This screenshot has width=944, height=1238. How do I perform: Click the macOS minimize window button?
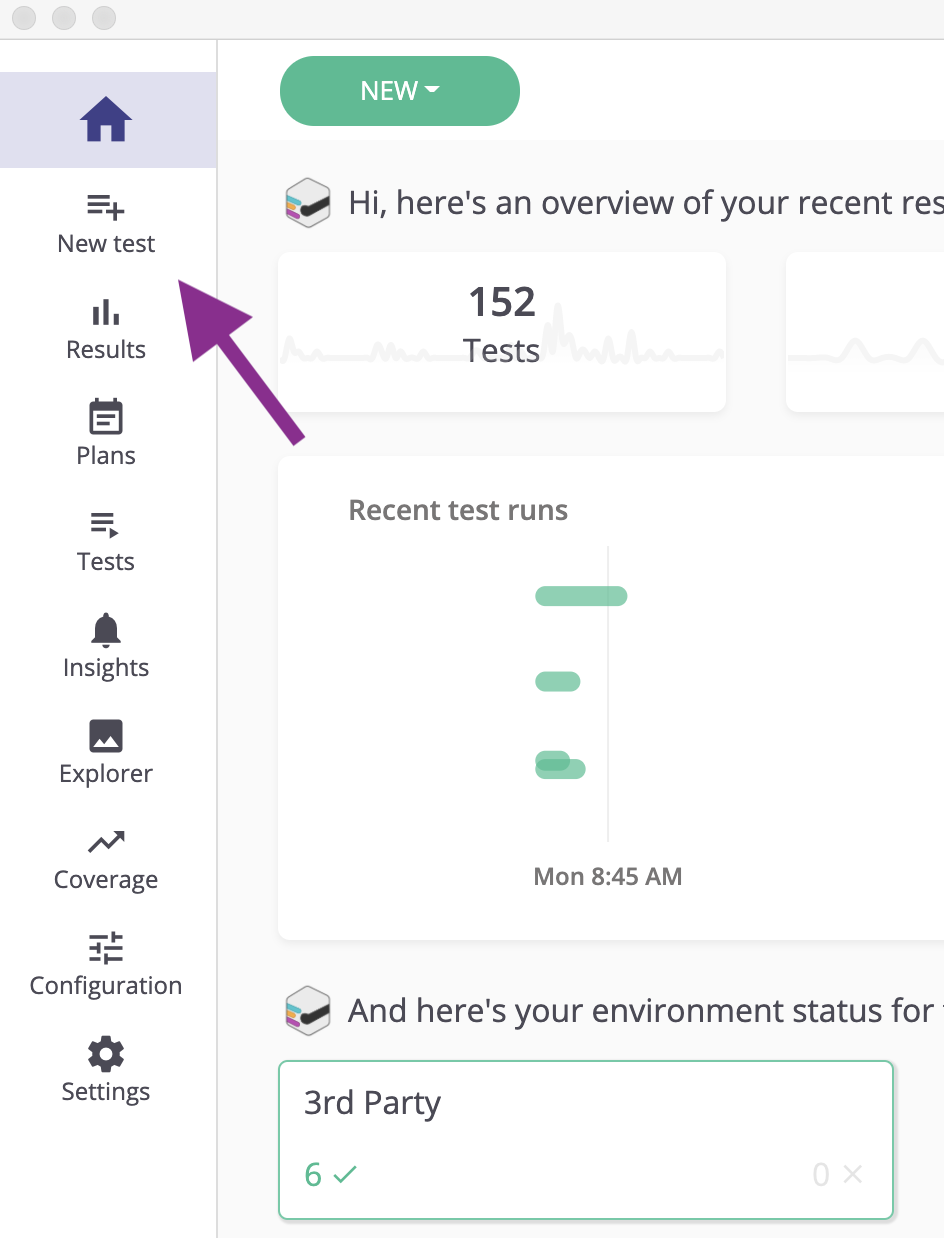point(64,18)
